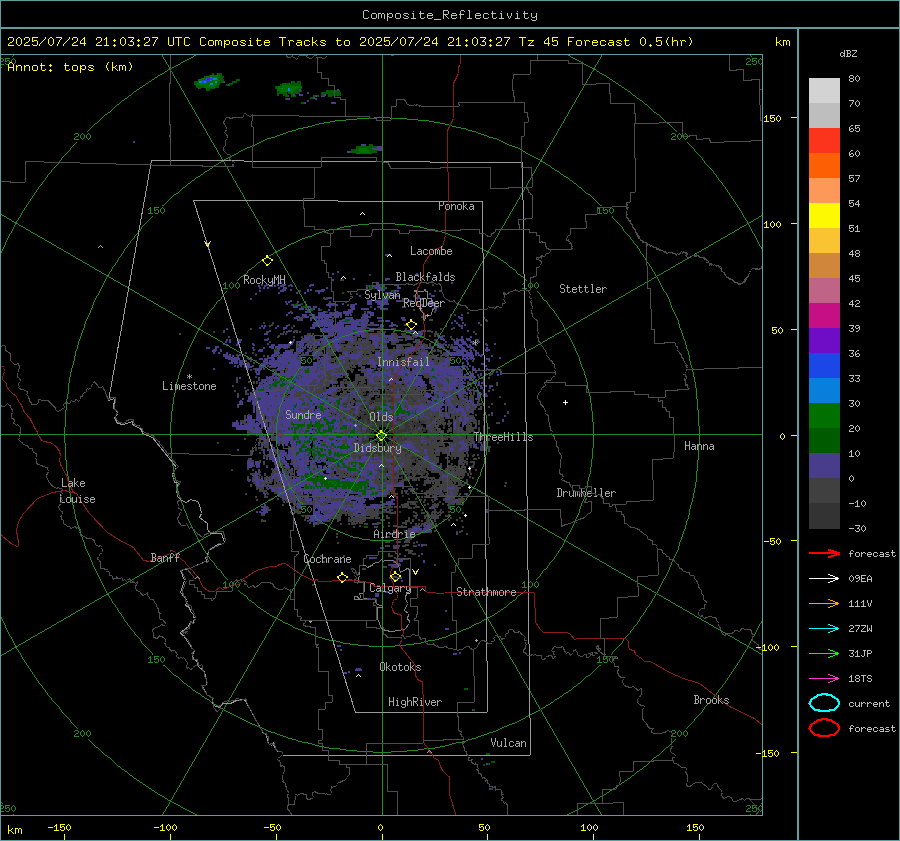
Task: Click the magenta 18TS track arrow
Action: 824,679
